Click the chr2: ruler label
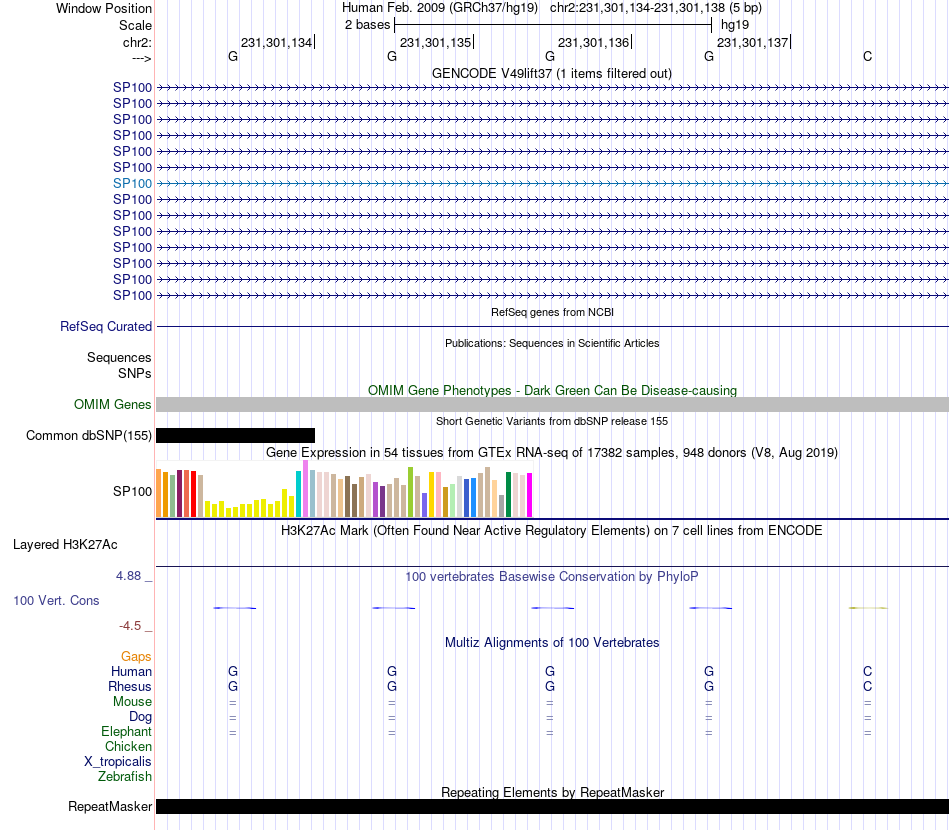The image size is (950, 830). (x=137, y=42)
